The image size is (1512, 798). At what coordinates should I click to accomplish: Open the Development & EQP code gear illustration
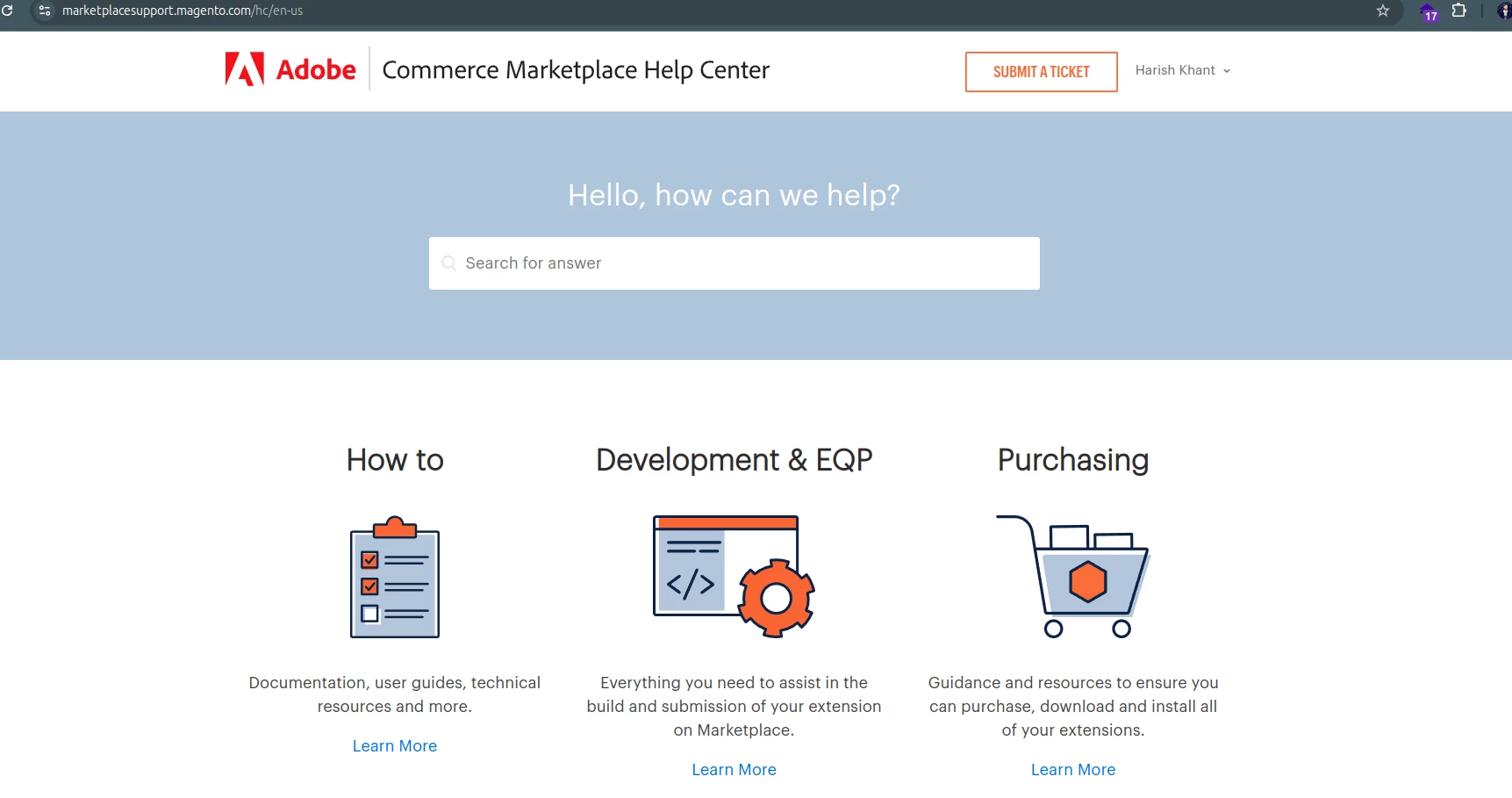tap(735, 576)
